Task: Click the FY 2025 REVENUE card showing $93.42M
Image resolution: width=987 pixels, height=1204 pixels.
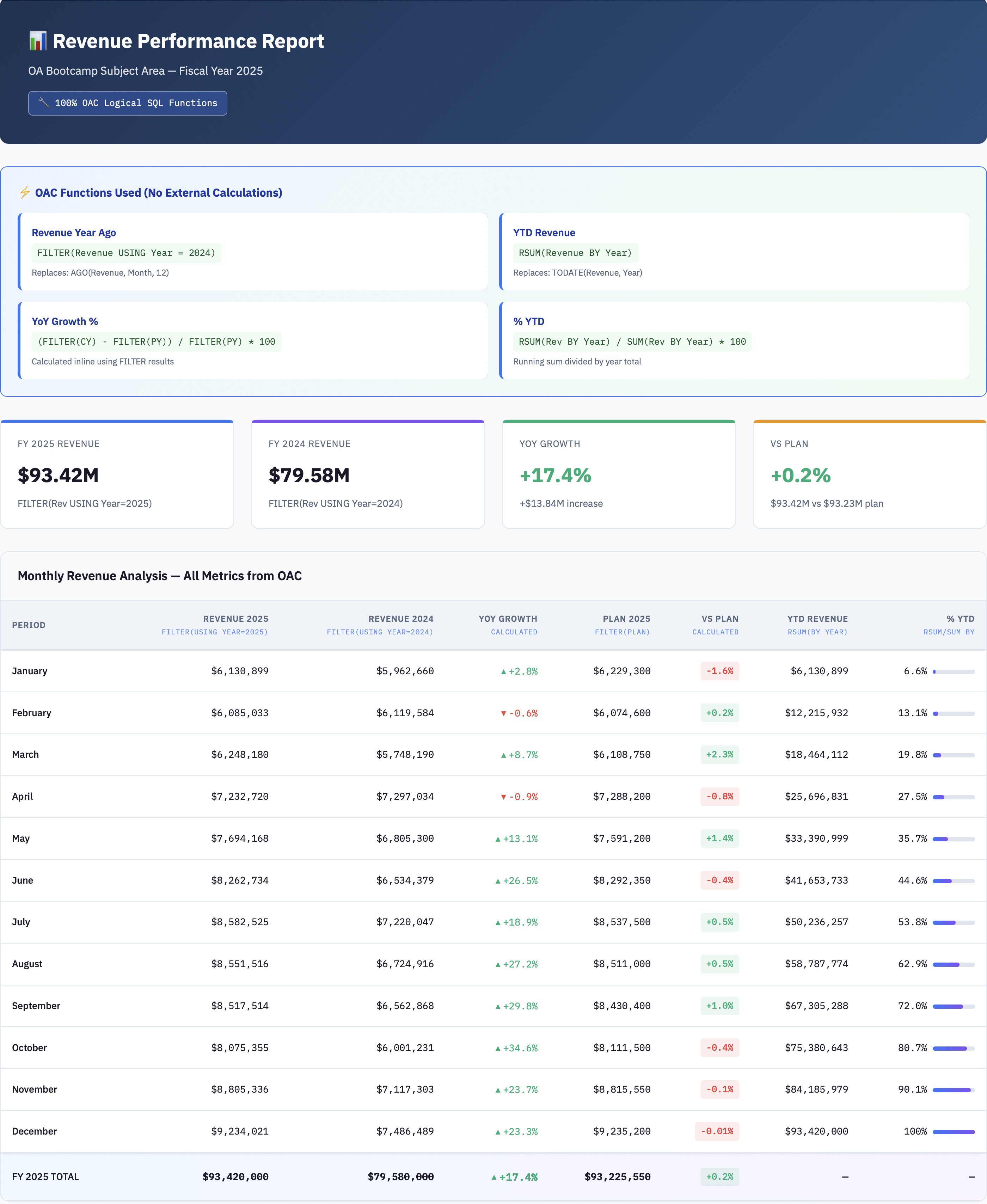Action: 117,474
